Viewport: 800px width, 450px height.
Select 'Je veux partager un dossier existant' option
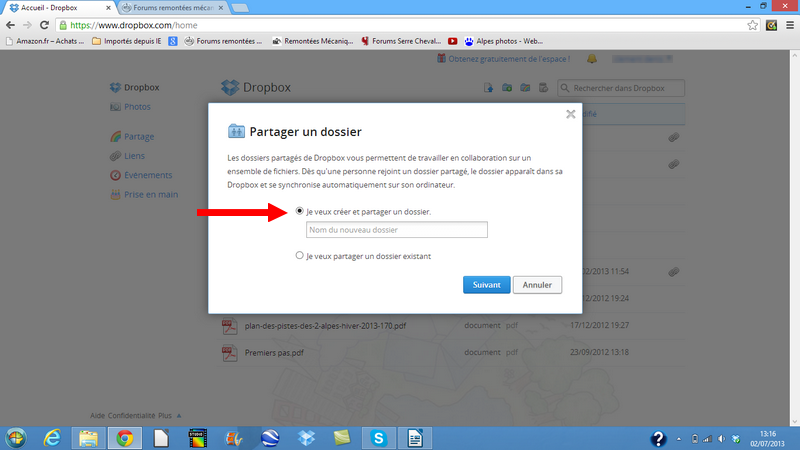[299, 255]
